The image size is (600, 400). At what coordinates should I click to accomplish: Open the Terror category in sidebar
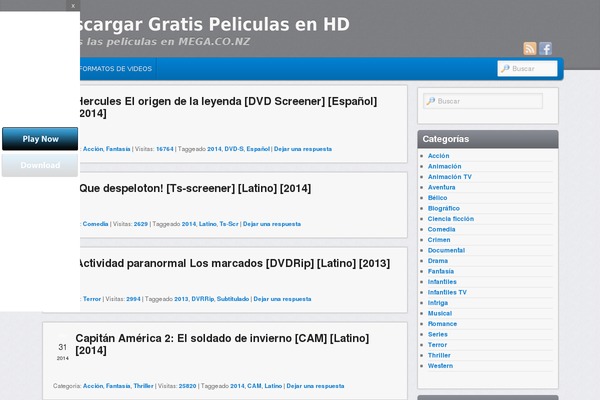point(437,345)
